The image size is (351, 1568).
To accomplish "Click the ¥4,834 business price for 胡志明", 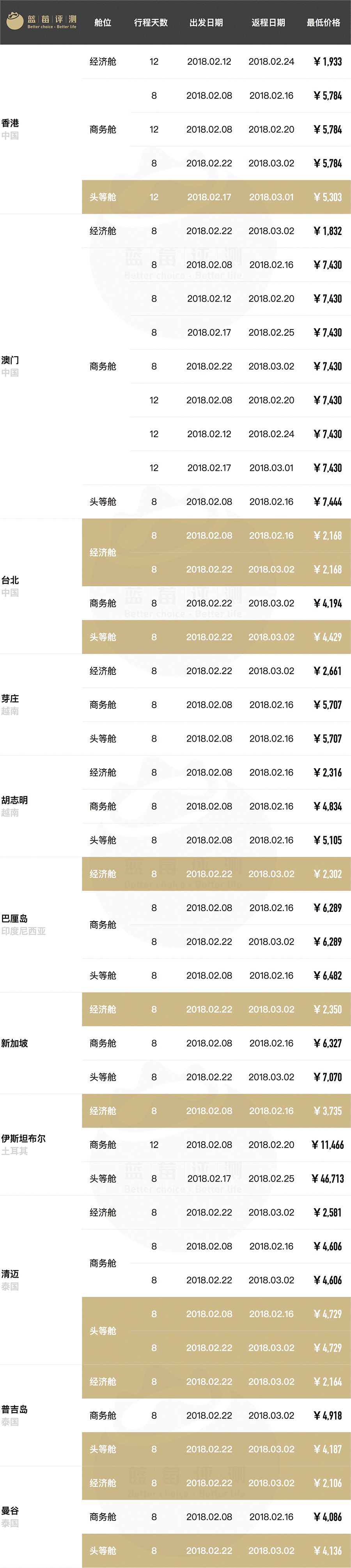I will point(327,806).
